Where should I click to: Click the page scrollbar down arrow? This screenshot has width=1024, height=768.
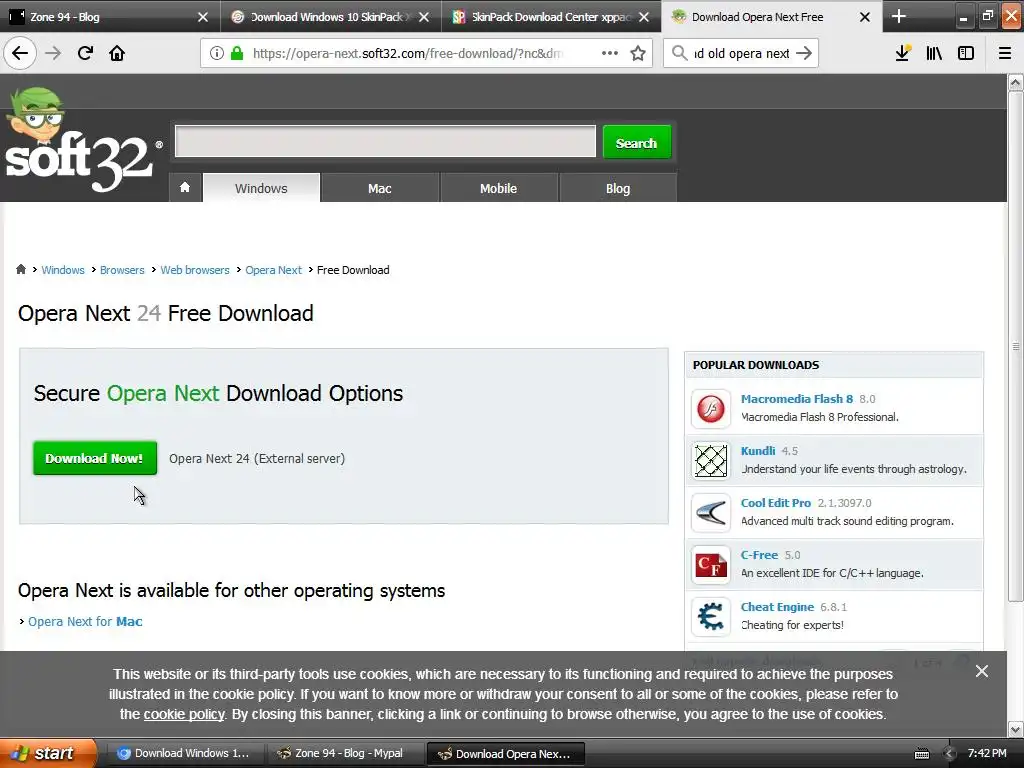[1015, 729]
